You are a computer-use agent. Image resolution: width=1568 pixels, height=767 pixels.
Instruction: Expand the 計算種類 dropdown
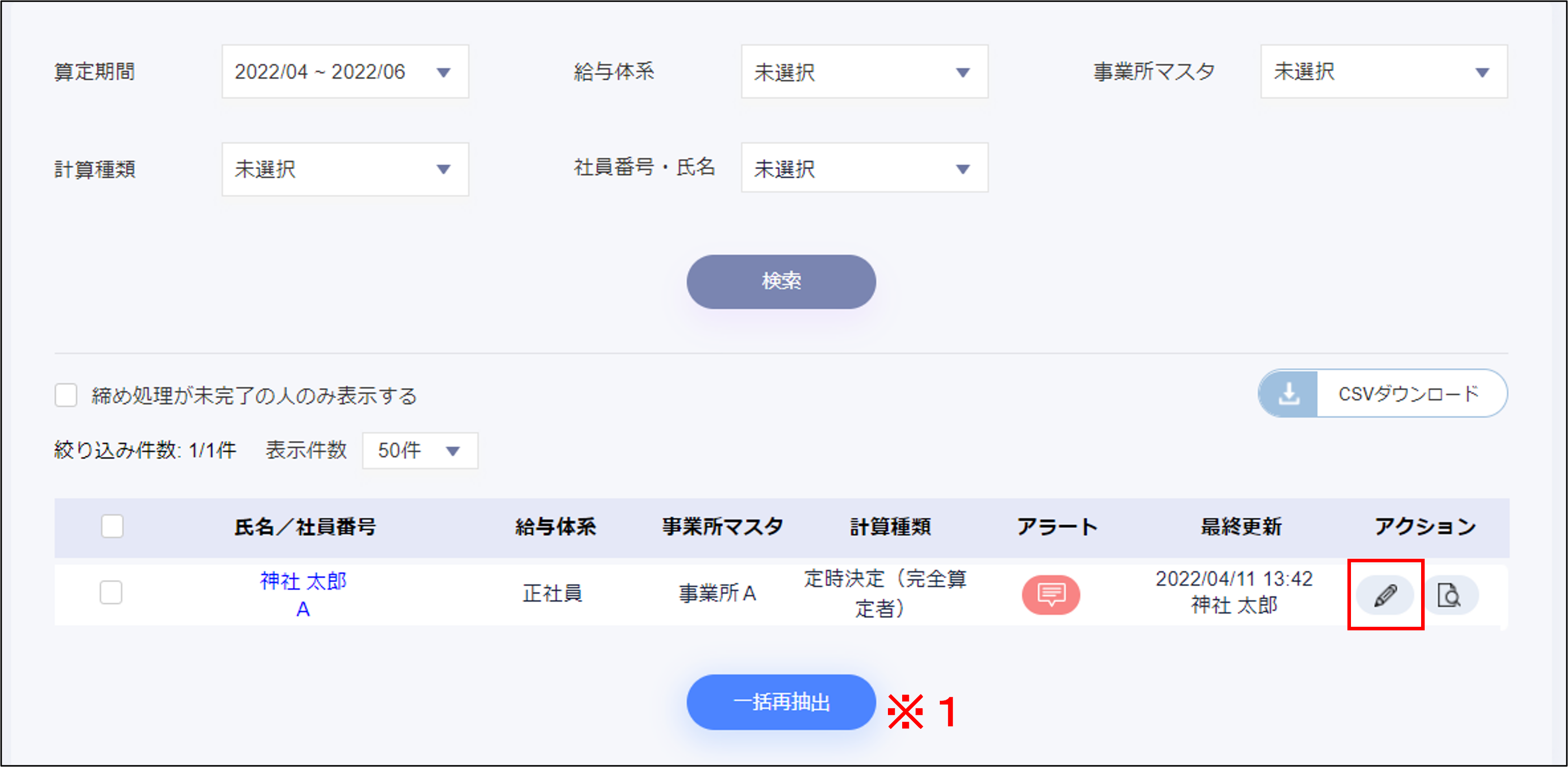pos(345,169)
